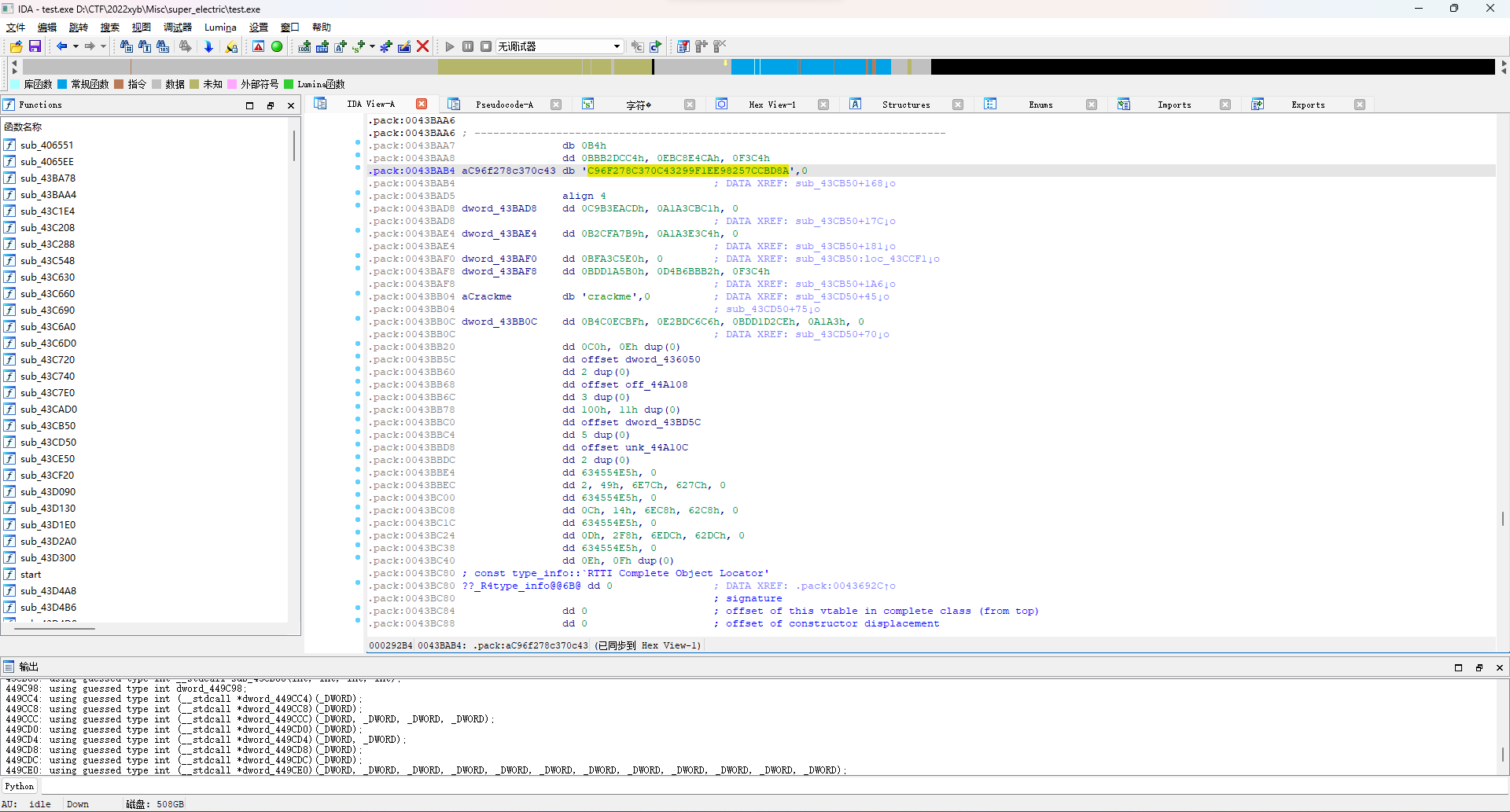Switch to the IDA View-A tab
The width and height of the screenshot is (1510, 812).
pos(371,105)
